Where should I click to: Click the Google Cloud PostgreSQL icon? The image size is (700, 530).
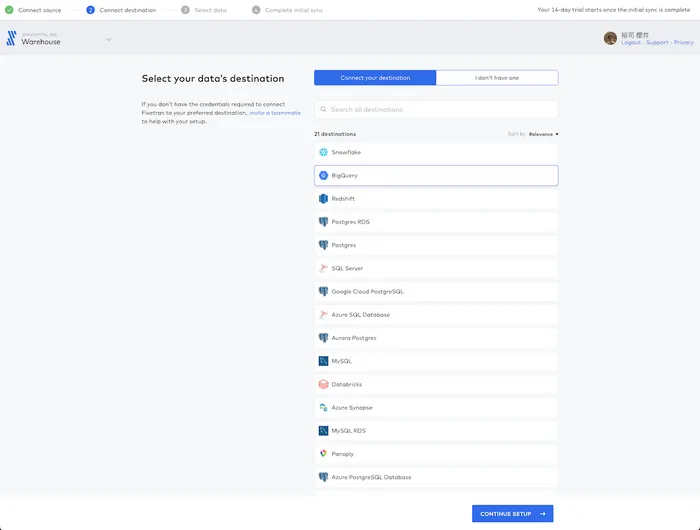click(323, 292)
